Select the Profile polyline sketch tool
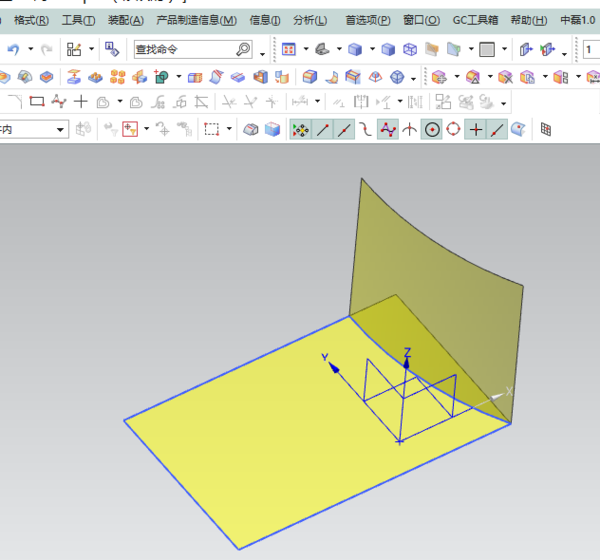This screenshot has height=560, width=600. (x=58, y=101)
